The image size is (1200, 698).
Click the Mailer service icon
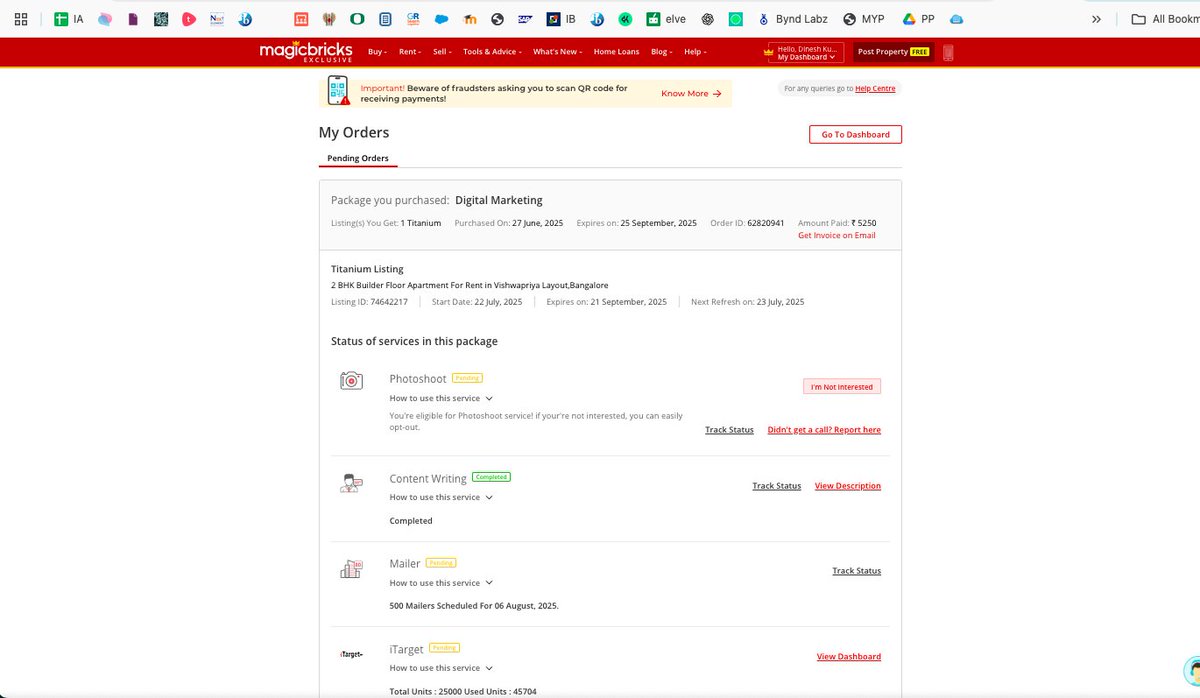(351, 569)
